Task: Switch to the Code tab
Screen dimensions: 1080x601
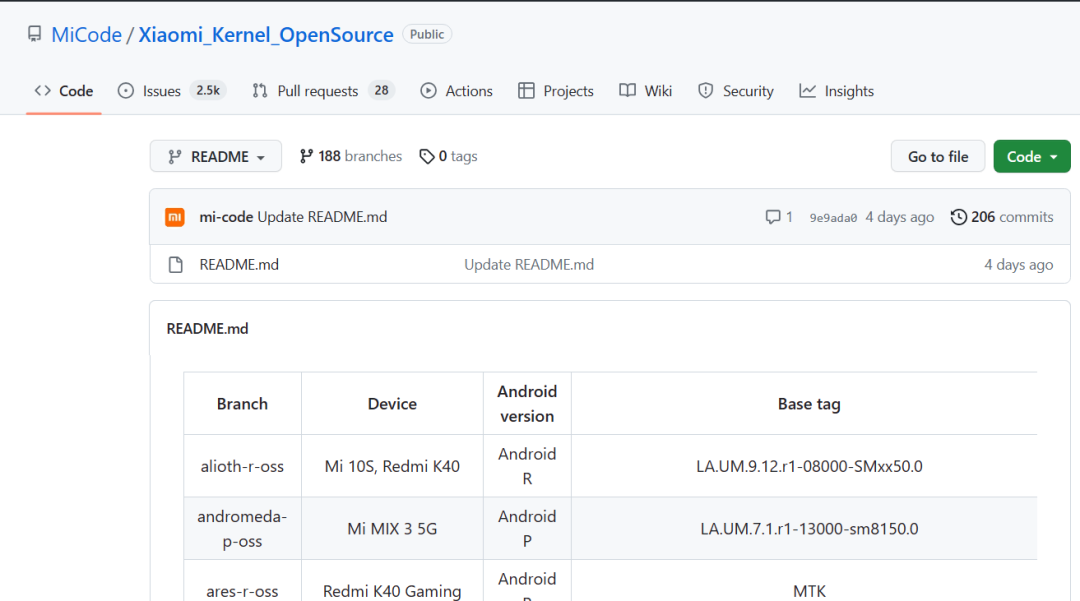Action: [63, 91]
